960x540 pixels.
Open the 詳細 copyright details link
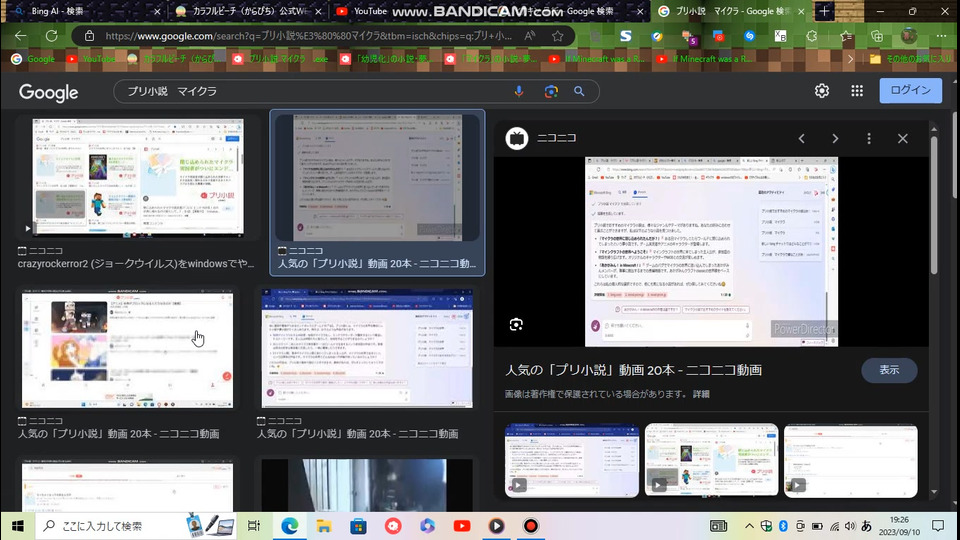point(701,394)
